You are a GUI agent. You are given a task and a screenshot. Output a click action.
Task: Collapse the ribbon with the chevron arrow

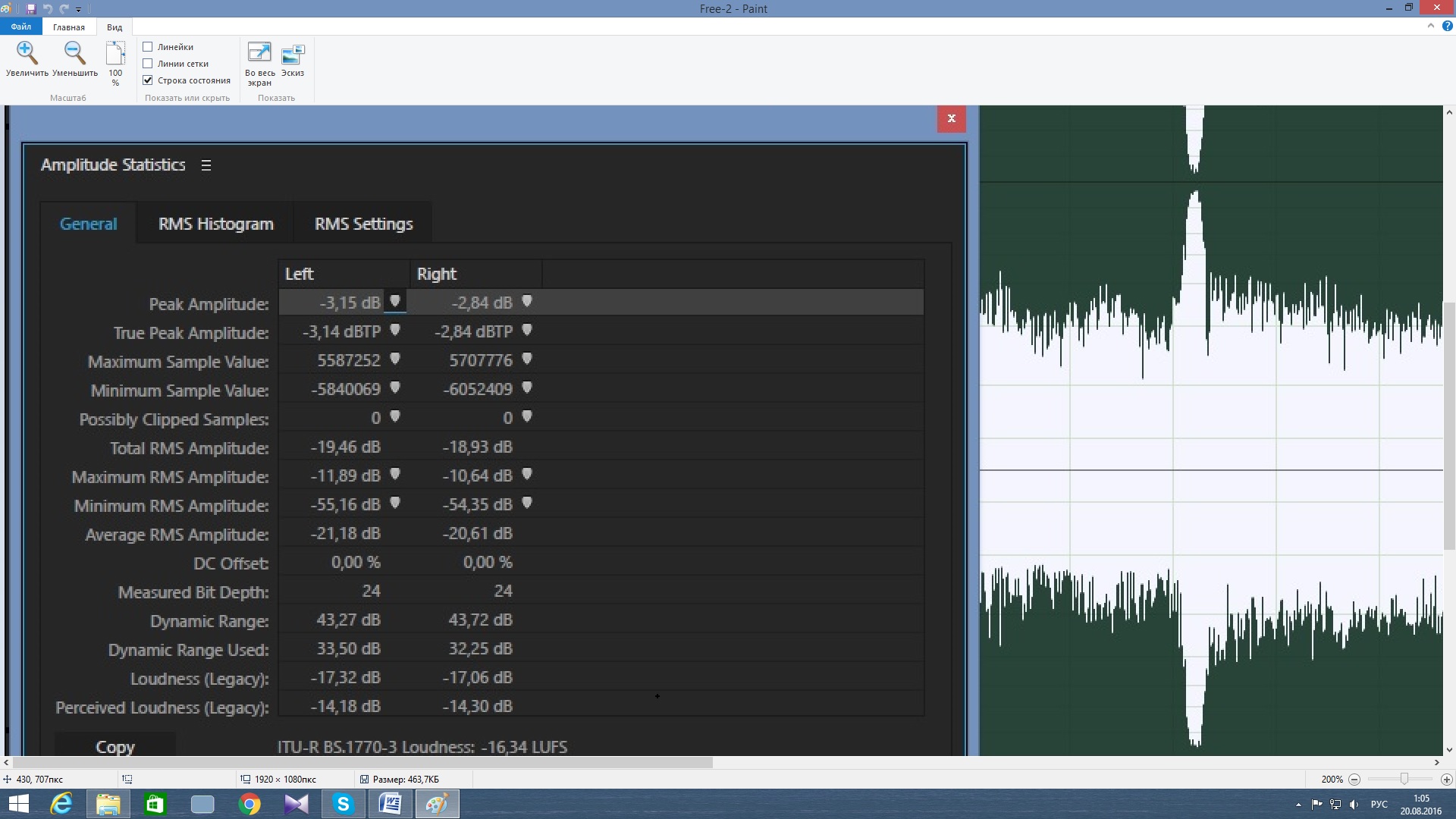click(1430, 26)
